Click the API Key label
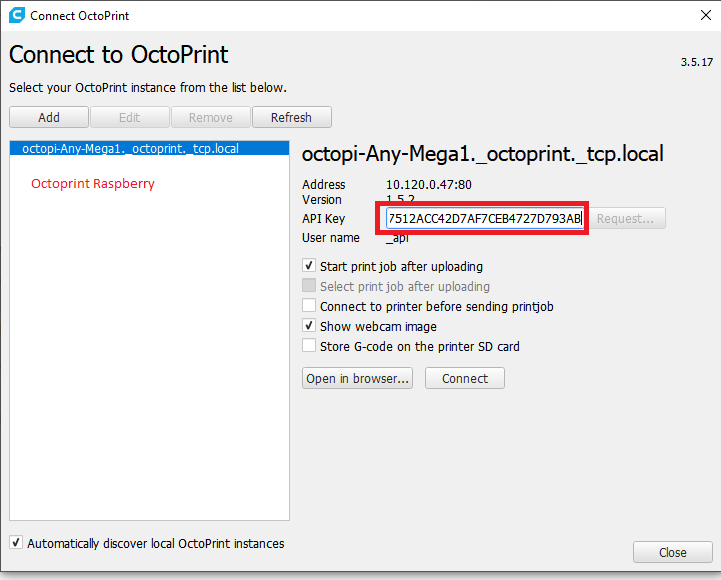Screen dimensions: 721x580 [x=323, y=218]
